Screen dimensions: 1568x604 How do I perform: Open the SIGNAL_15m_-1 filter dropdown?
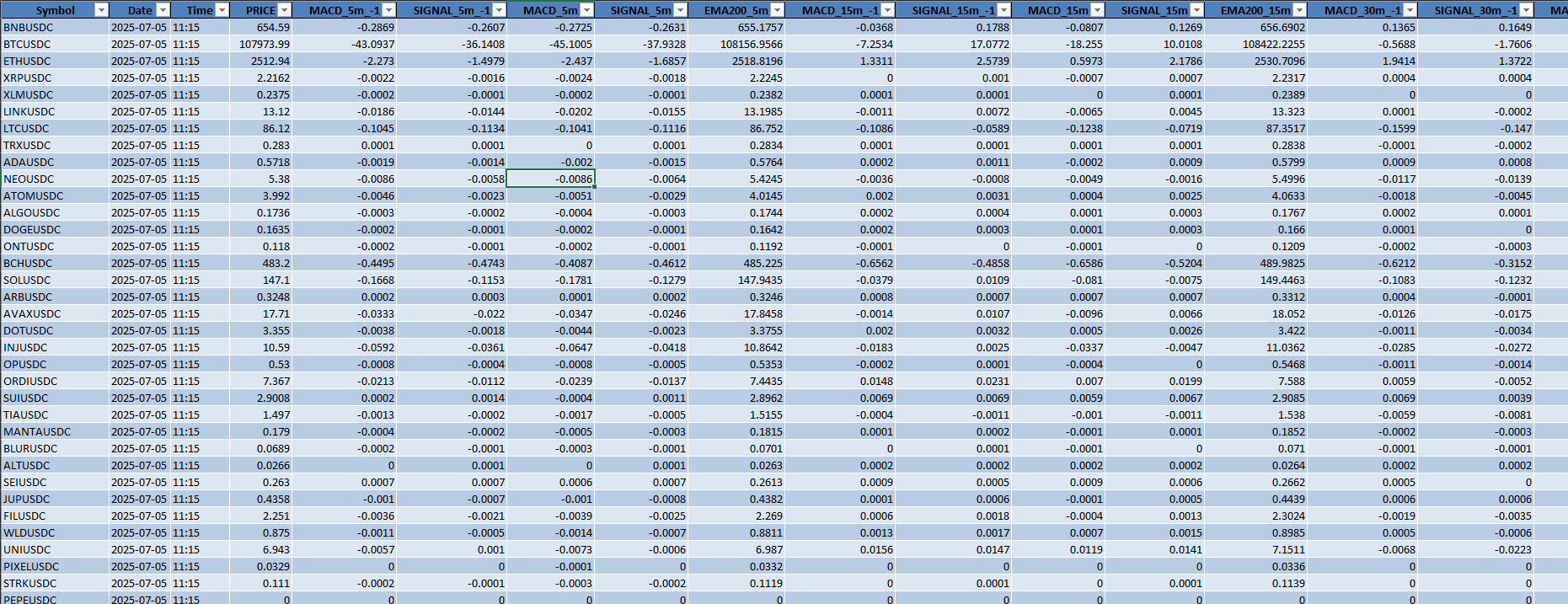[1003, 10]
